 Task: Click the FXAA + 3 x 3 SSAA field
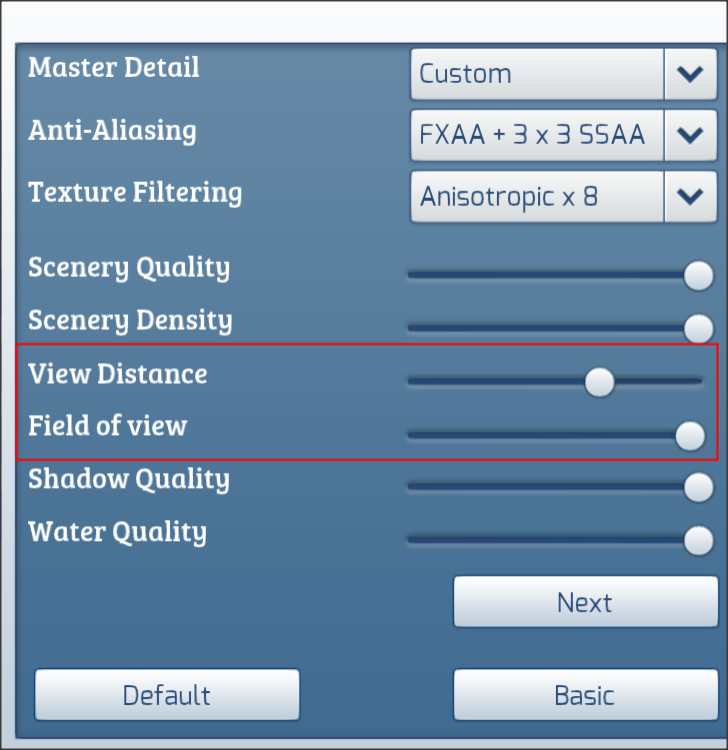coord(537,135)
